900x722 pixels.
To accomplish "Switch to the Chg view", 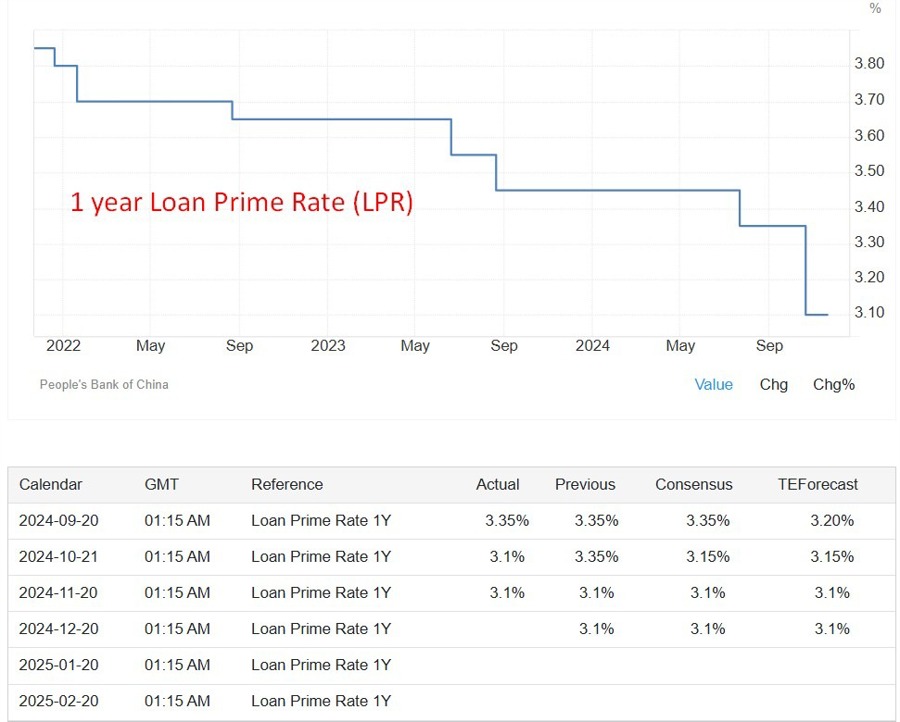I will pos(773,384).
